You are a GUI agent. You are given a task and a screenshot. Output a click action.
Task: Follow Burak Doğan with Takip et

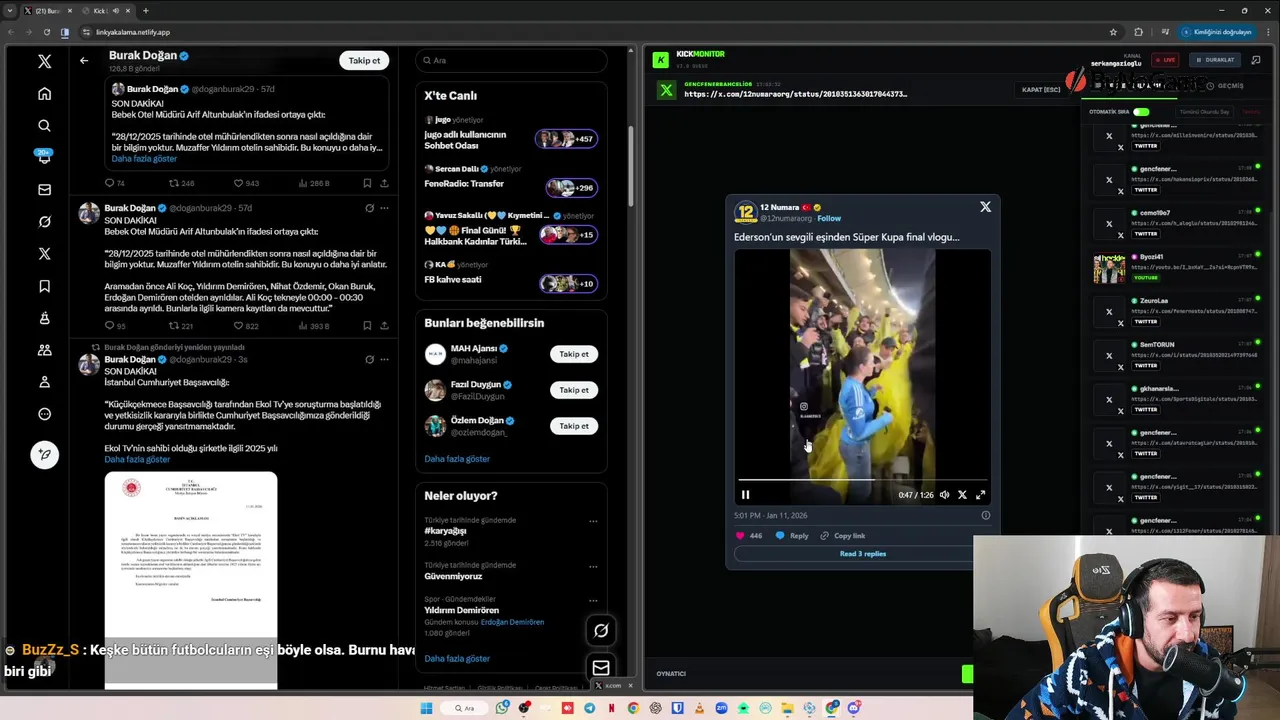click(x=364, y=61)
